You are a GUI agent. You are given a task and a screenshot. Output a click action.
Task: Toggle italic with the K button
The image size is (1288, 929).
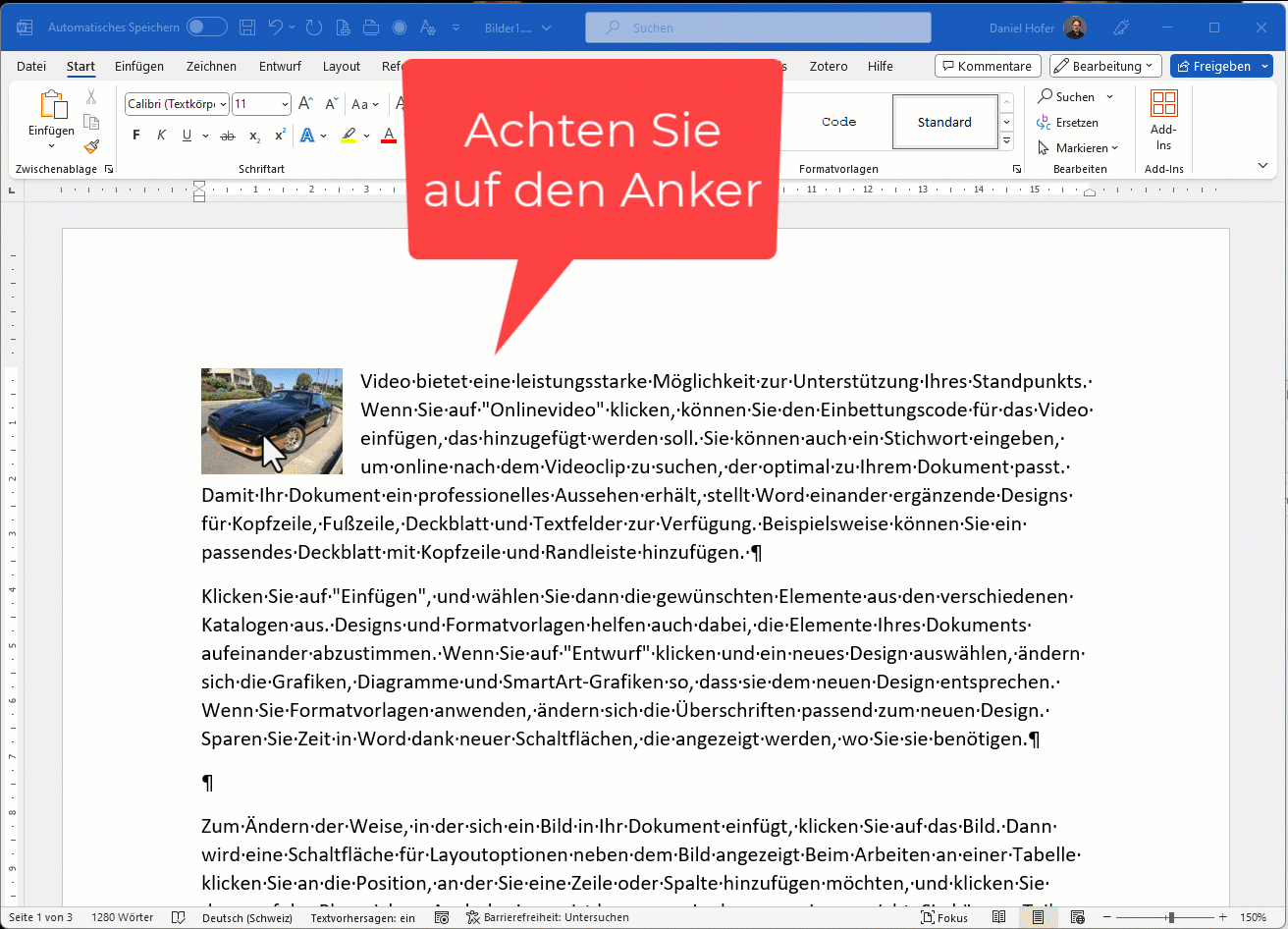pyautogui.click(x=162, y=136)
